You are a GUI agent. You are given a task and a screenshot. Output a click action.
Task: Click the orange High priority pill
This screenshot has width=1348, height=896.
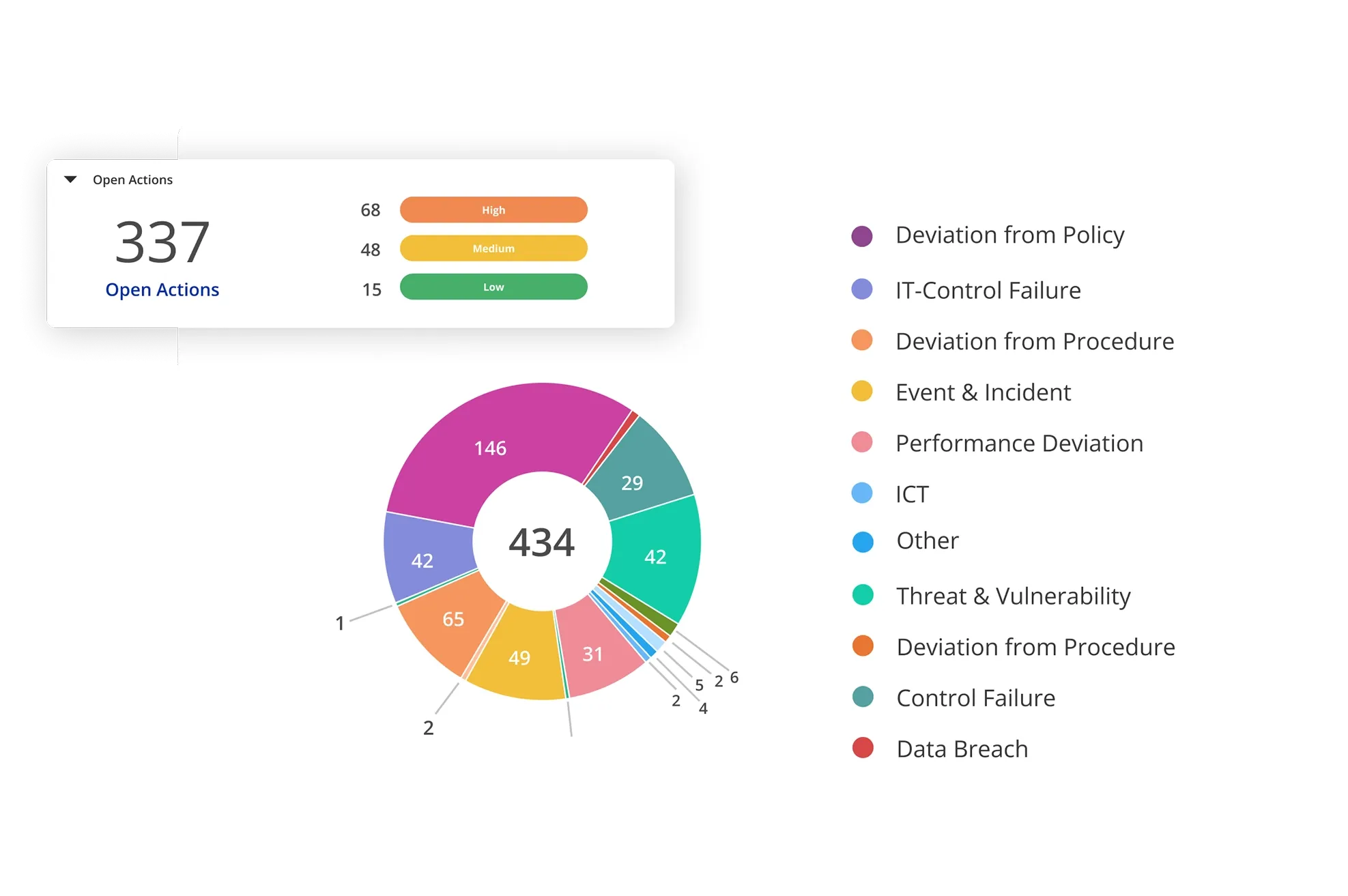pyautogui.click(x=493, y=210)
